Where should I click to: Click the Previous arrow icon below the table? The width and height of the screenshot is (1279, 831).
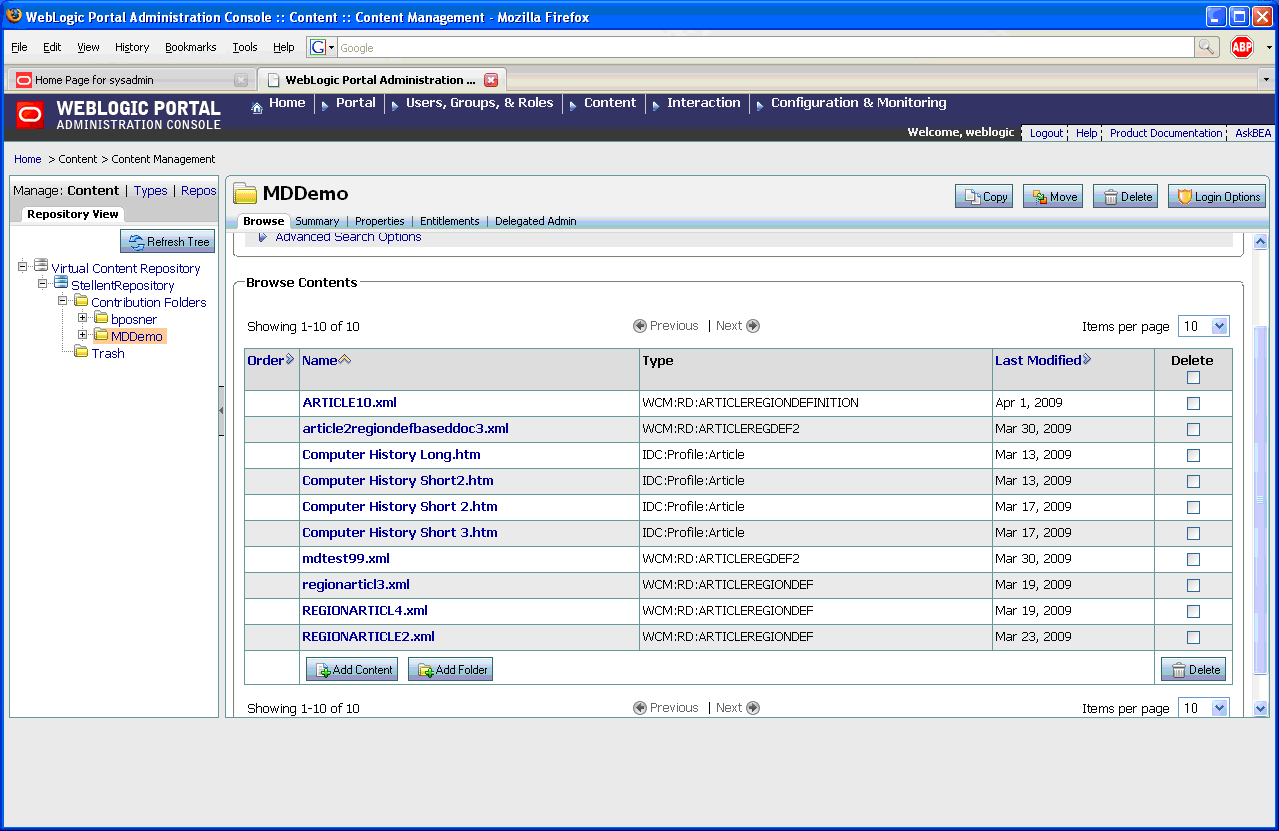640,708
